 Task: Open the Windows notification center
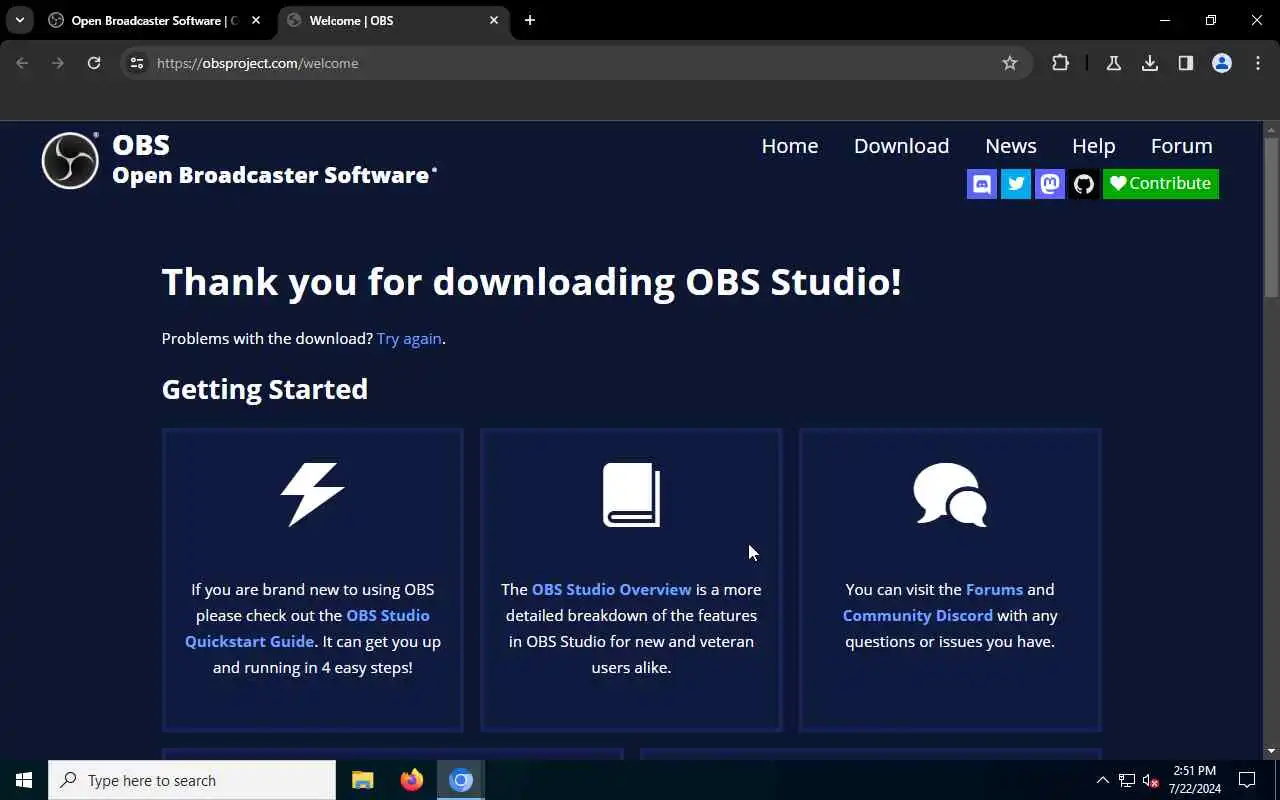pyautogui.click(x=1247, y=780)
